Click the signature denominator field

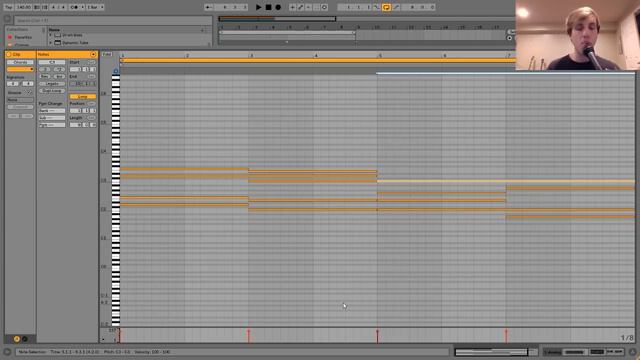(x=28, y=84)
